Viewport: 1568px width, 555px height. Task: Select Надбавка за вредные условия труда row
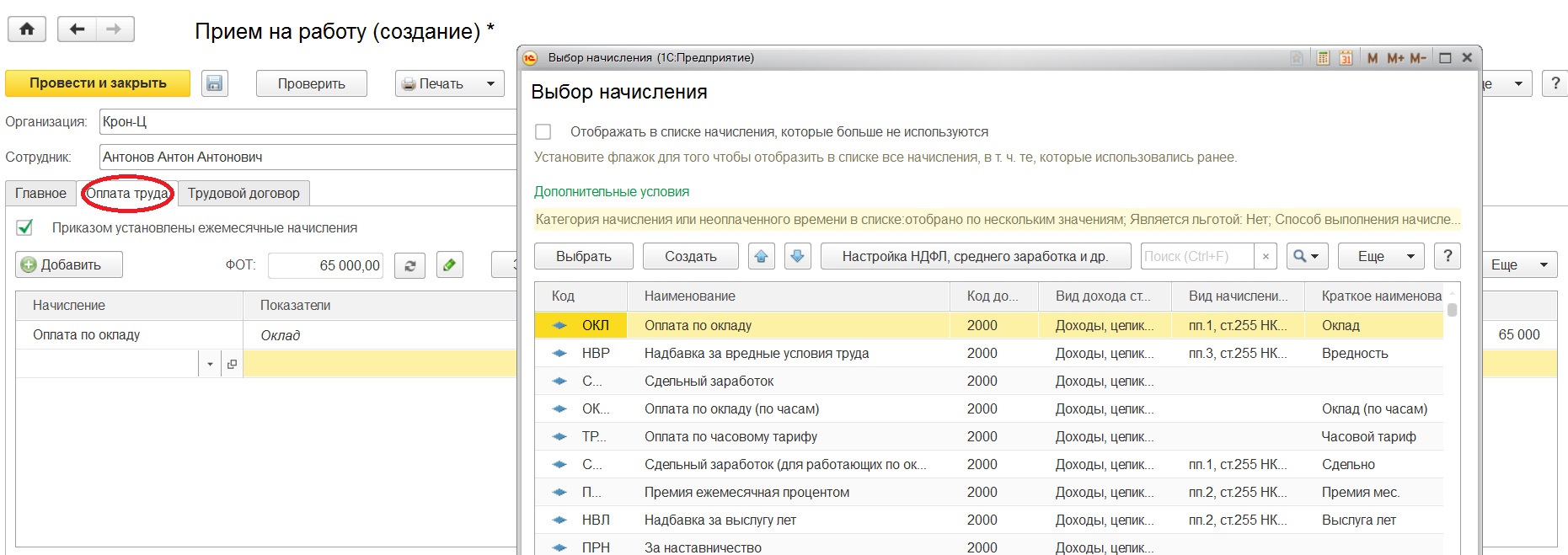click(x=989, y=353)
